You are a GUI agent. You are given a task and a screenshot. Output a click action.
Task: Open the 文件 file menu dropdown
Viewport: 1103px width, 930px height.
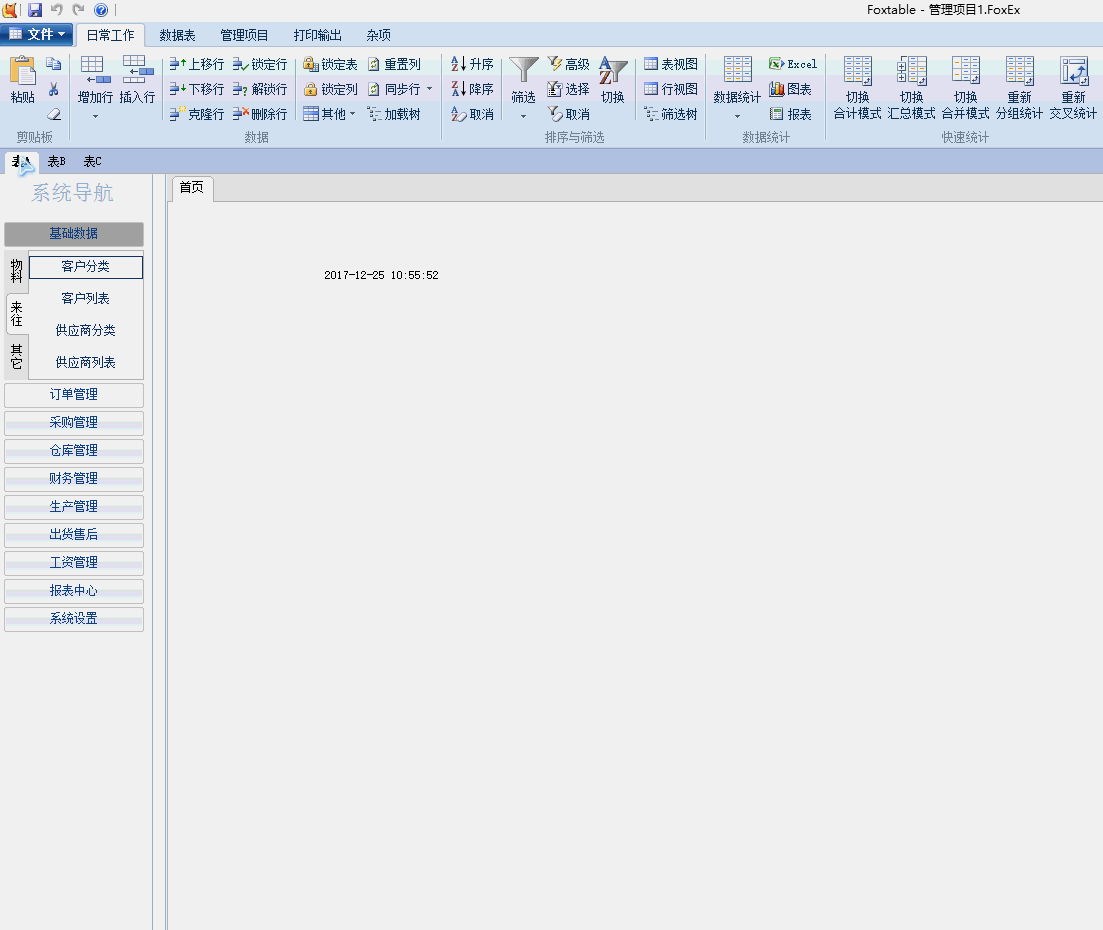click(37, 34)
